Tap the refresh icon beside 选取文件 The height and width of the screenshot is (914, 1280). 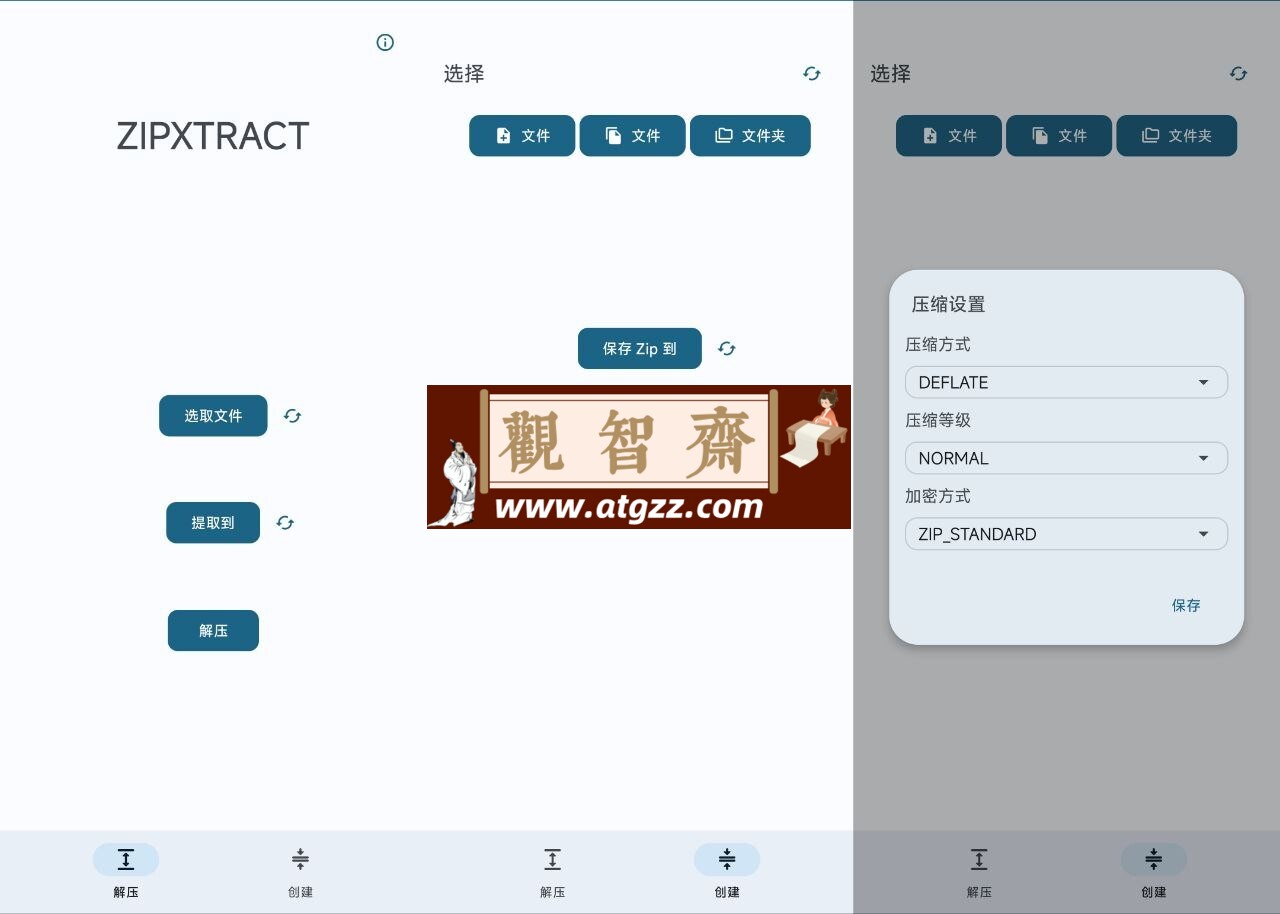(292, 416)
